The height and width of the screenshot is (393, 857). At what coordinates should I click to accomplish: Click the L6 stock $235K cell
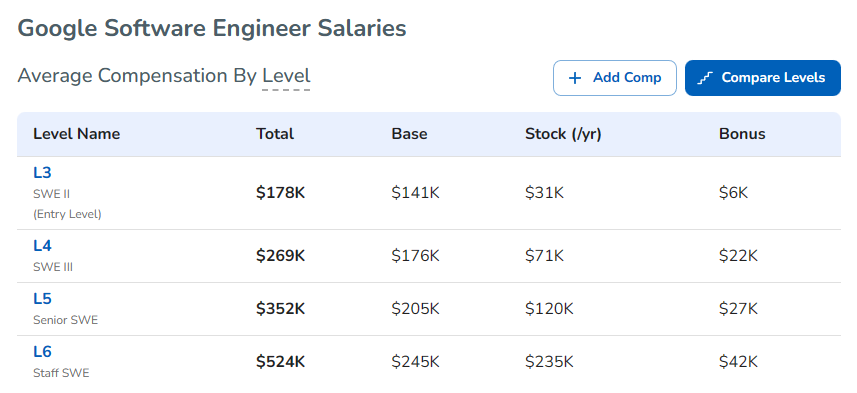(x=549, y=362)
